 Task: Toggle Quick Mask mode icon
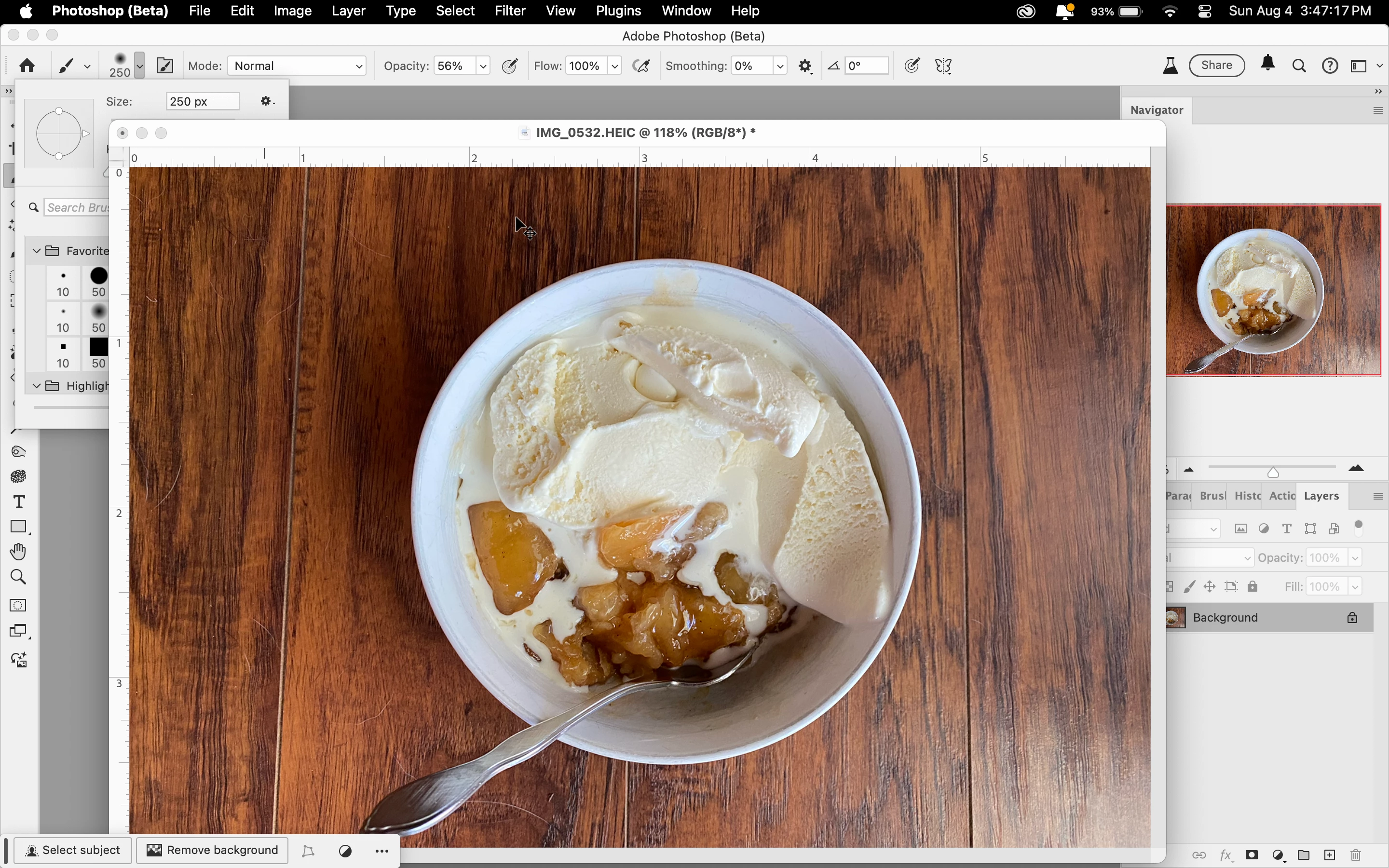tap(19, 605)
